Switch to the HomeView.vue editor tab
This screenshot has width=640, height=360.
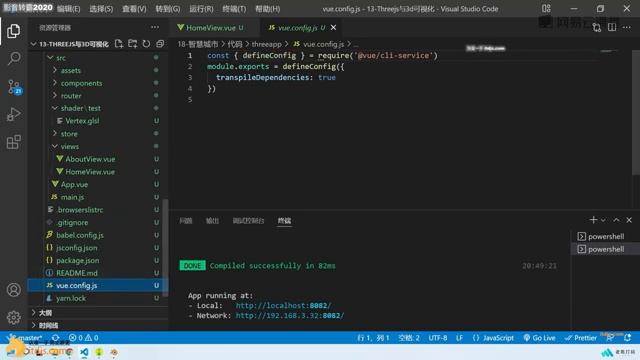pos(211,28)
